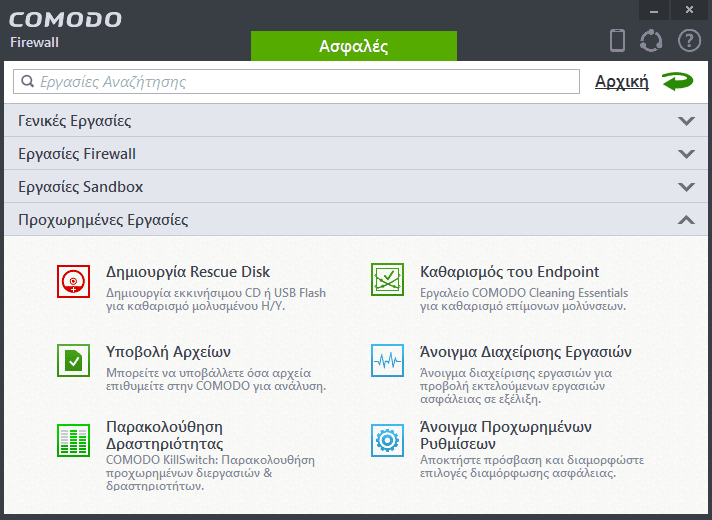Click the Endpoint cleaning icon
This screenshot has height=520, width=712.
click(387, 279)
